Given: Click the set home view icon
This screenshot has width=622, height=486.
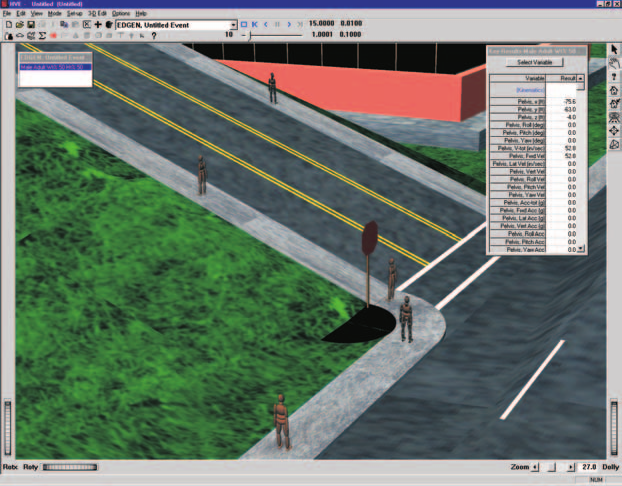Looking at the screenshot, I should (x=614, y=104).
